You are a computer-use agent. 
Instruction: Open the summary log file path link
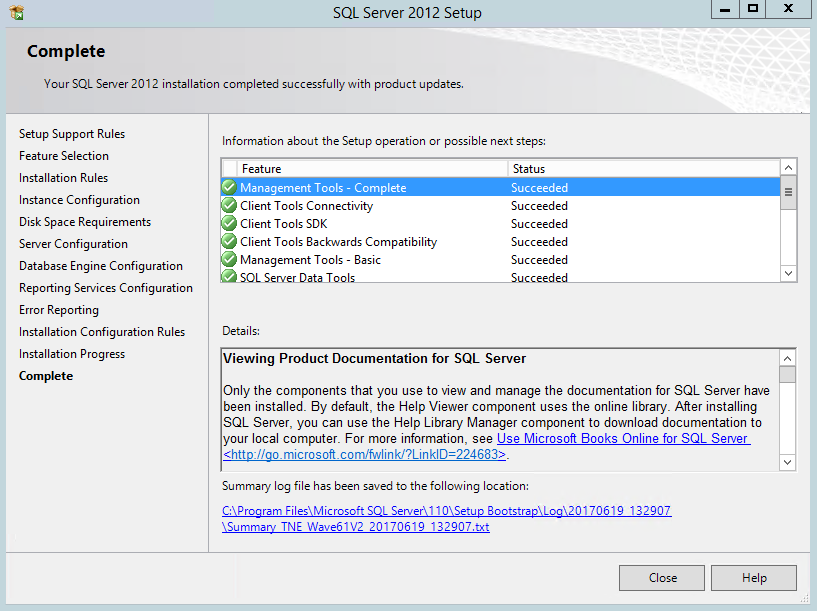tap(446, 511)
